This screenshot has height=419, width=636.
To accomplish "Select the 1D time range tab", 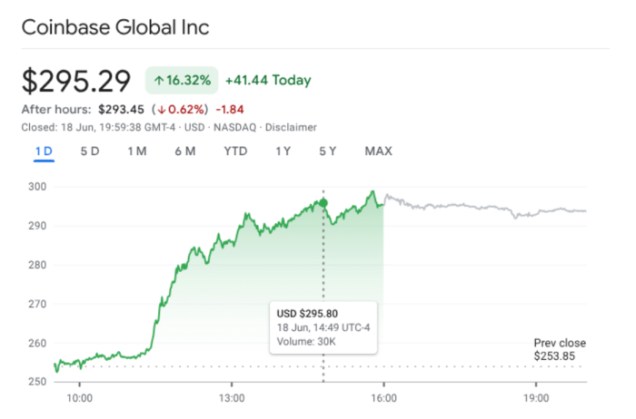I will point(43,151).
